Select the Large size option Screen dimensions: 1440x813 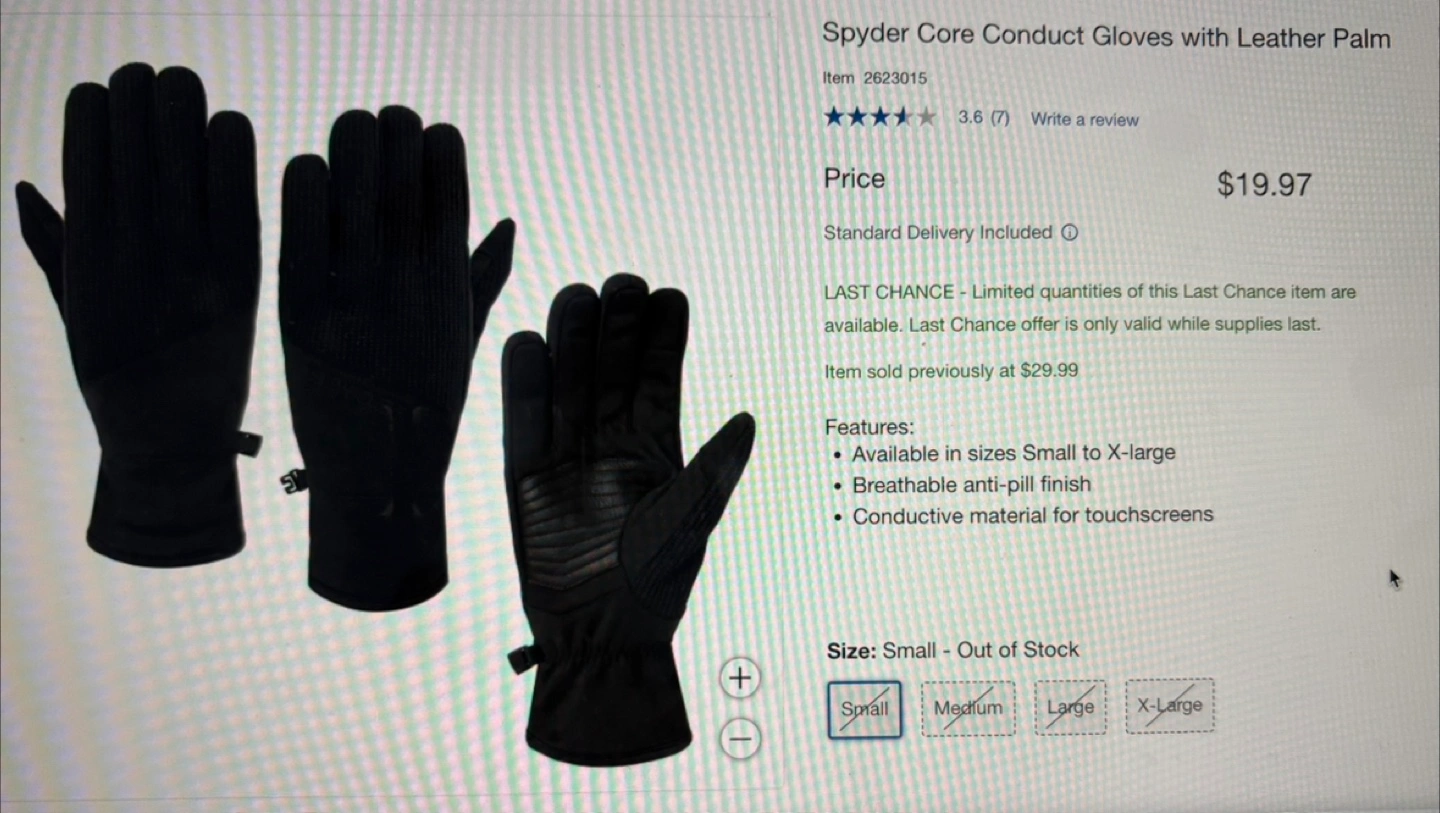[x=1071, y=707]
